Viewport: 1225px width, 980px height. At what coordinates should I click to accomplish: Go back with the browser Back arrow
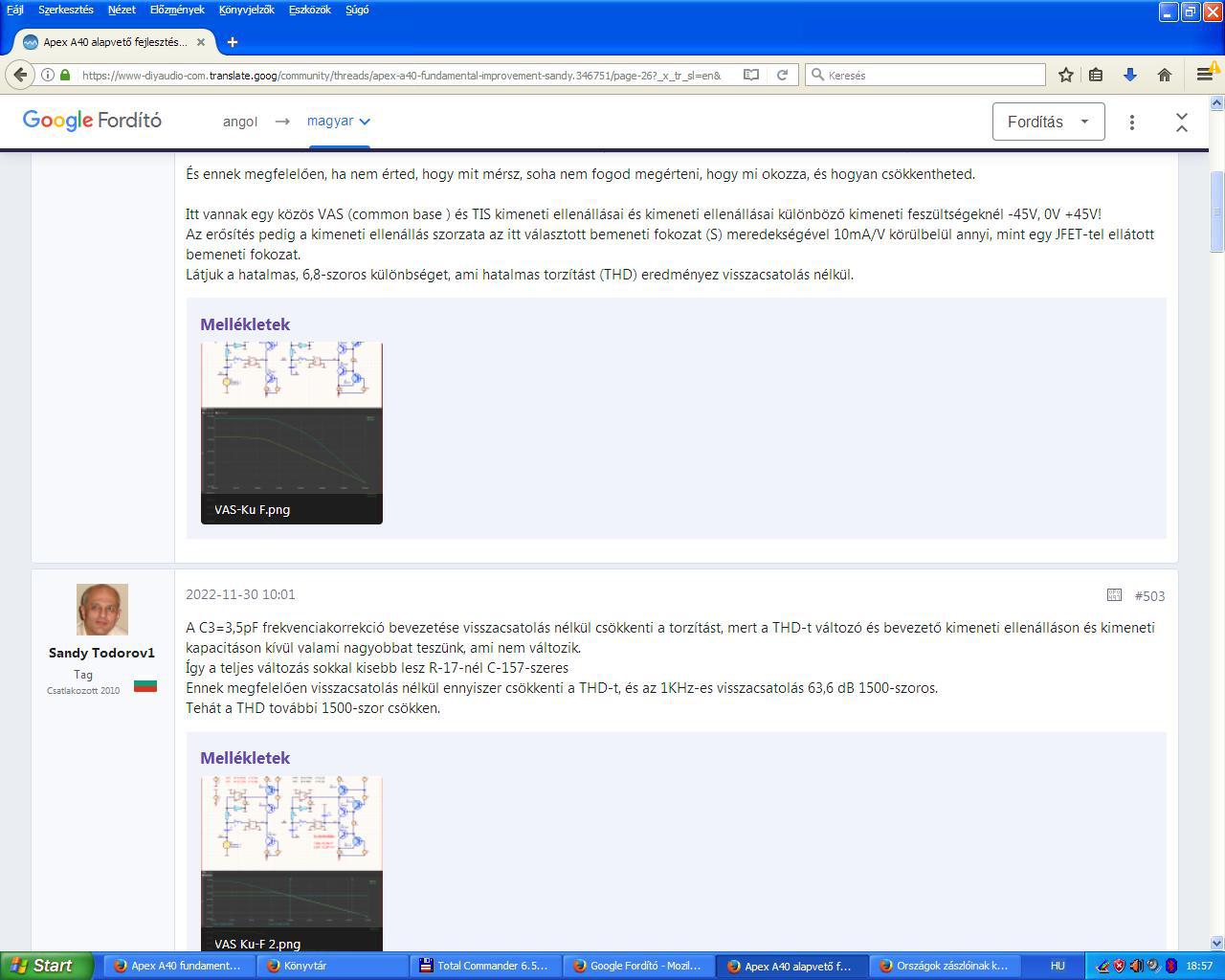click(21, 75)
